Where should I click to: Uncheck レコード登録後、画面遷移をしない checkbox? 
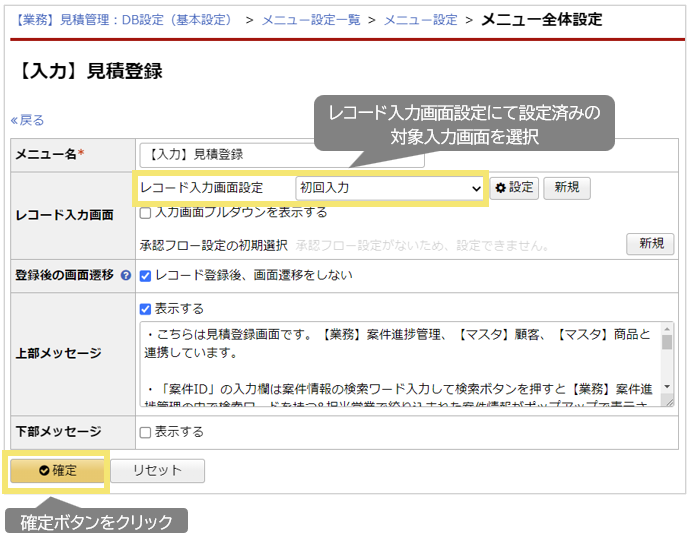click(x=145, y=276)
